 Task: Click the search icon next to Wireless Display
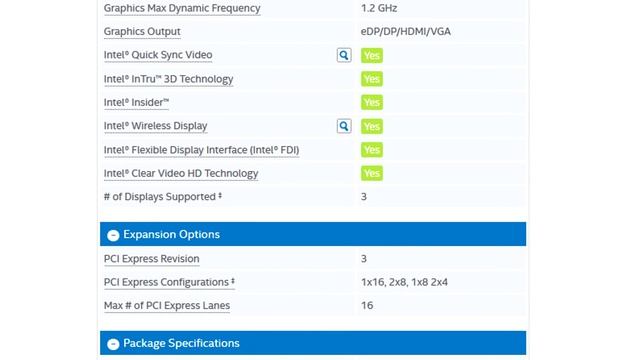(344, 126)
